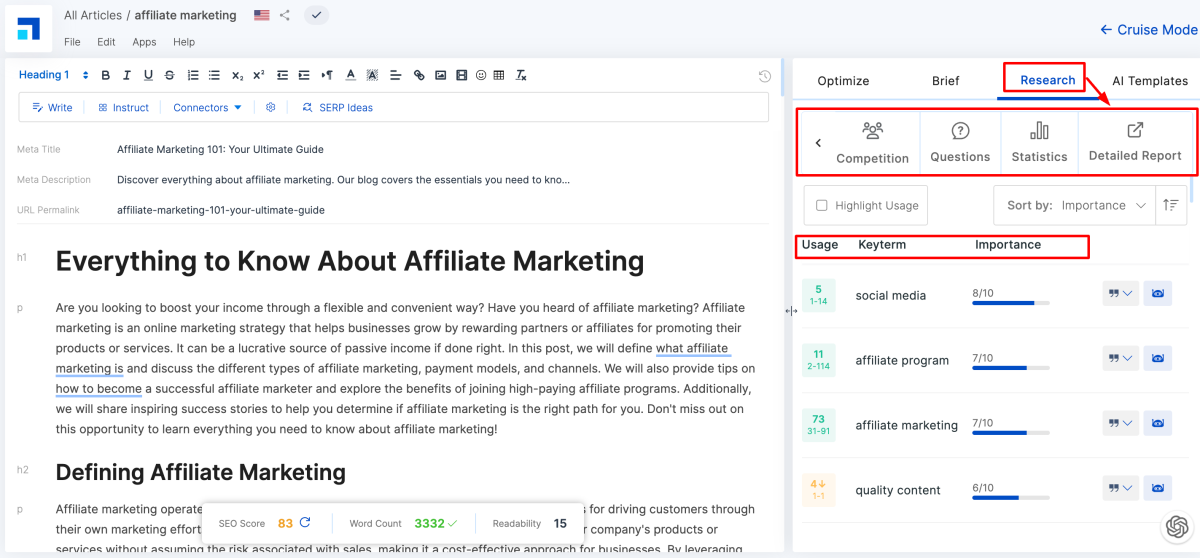Screen dimensions: 1200x558
Task: Switch to the Optimize tab
Action: pyautogui.click(x=843, y=81)
